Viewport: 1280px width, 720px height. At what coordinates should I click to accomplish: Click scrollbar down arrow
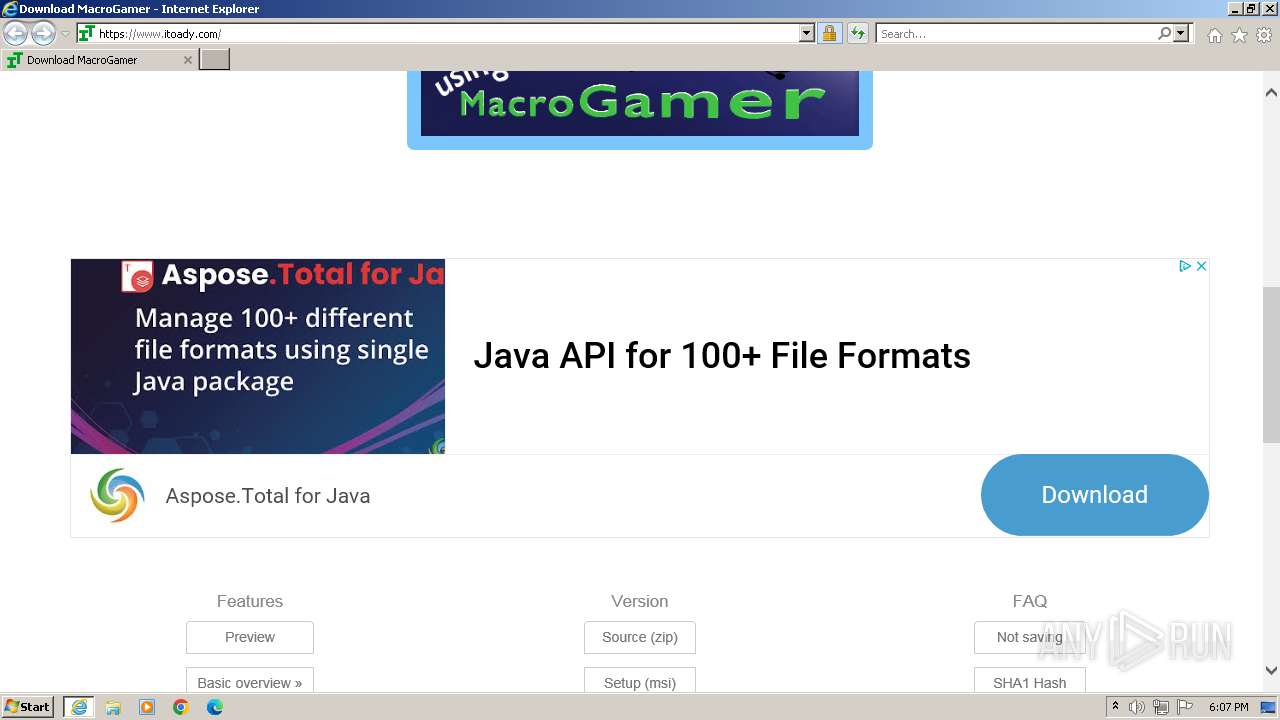[x=1271, y=671]
